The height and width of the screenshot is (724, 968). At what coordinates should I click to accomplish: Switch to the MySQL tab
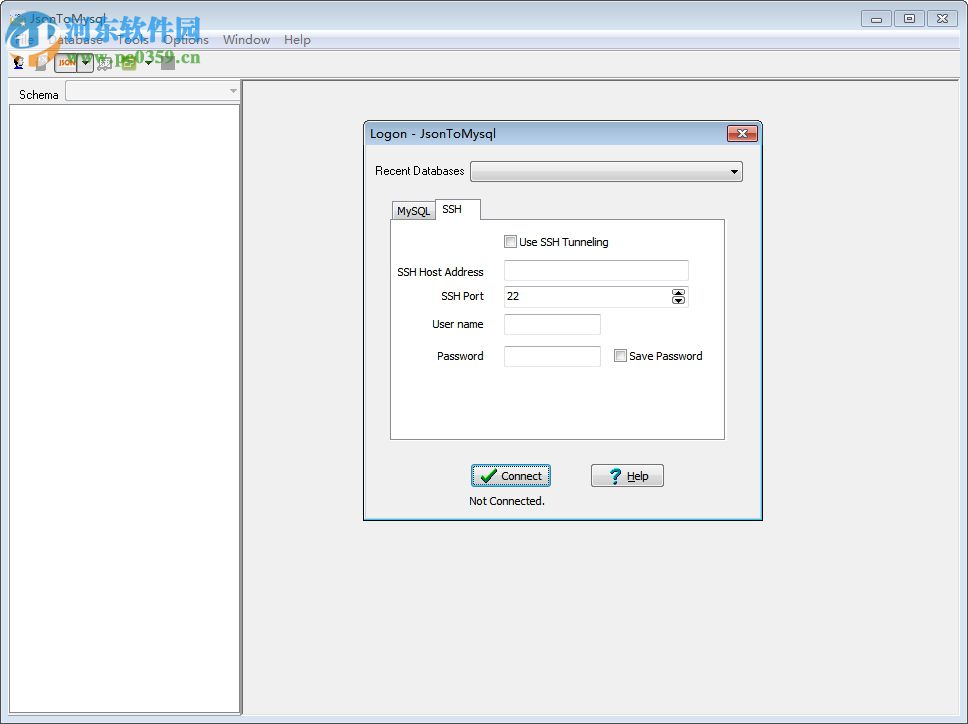coord(413,210)
